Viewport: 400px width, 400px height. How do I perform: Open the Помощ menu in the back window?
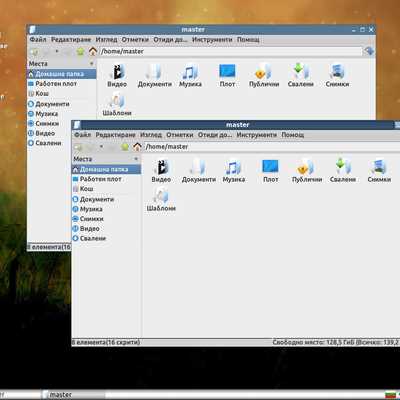(248, 39)
